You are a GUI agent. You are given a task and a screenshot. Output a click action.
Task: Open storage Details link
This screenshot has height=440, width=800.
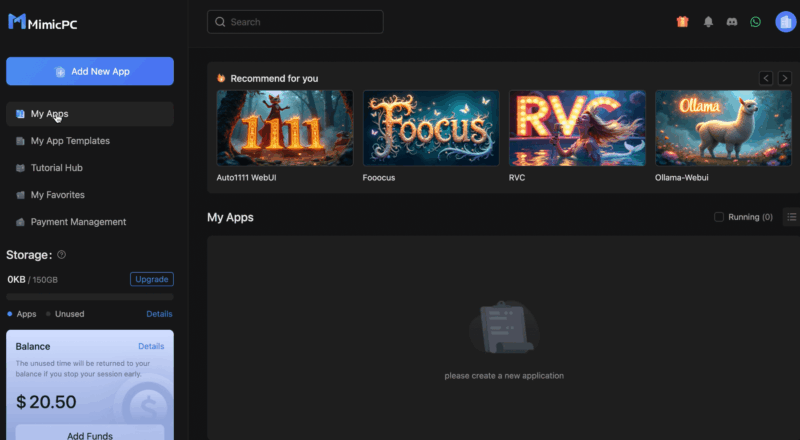point(159,314)
